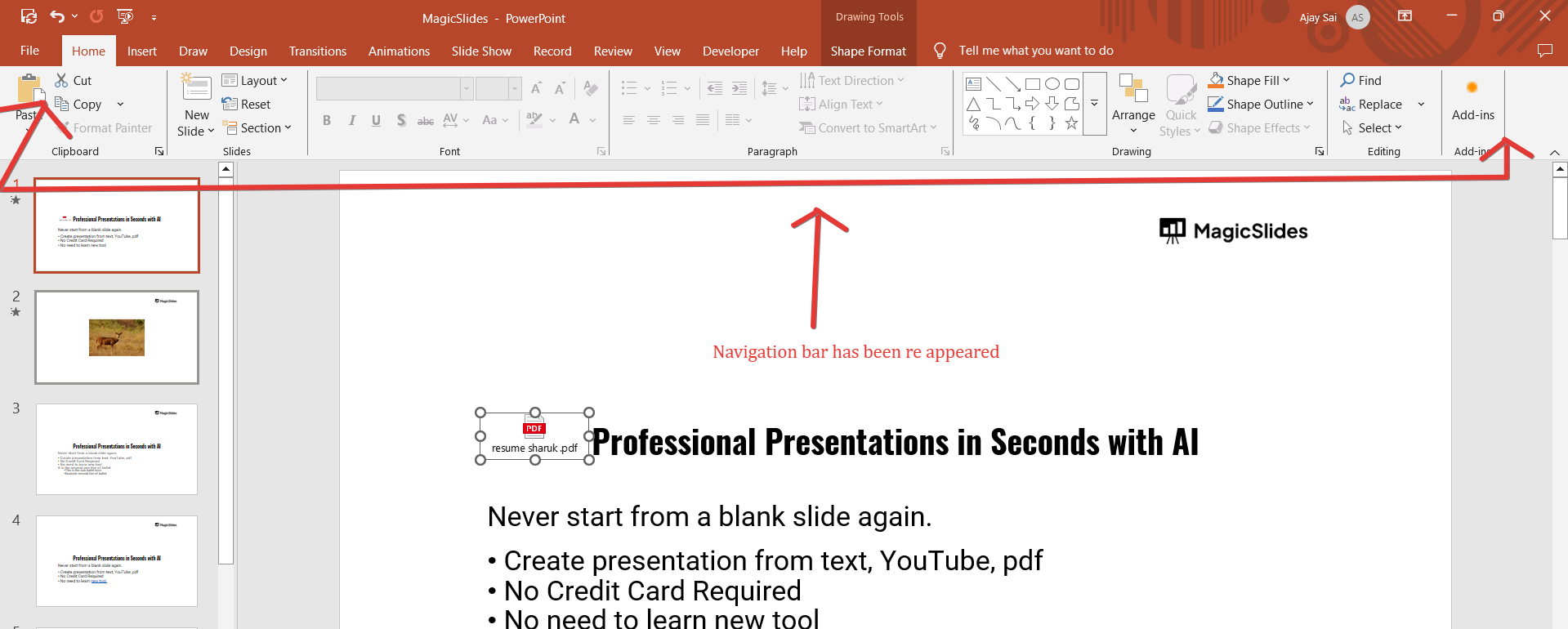Switch to the Insert tab
Viewport: 1568px width, 629px height.
point(141,51)
